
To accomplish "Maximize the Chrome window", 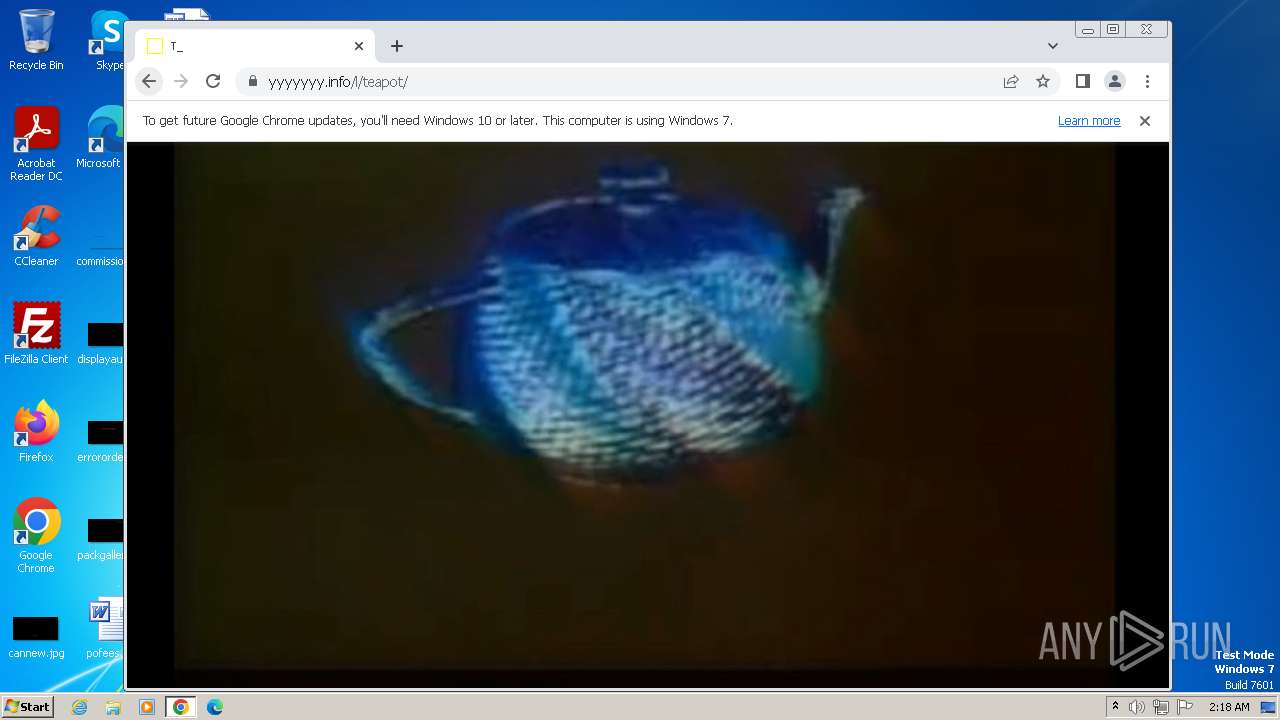I will click(1112, 30).
